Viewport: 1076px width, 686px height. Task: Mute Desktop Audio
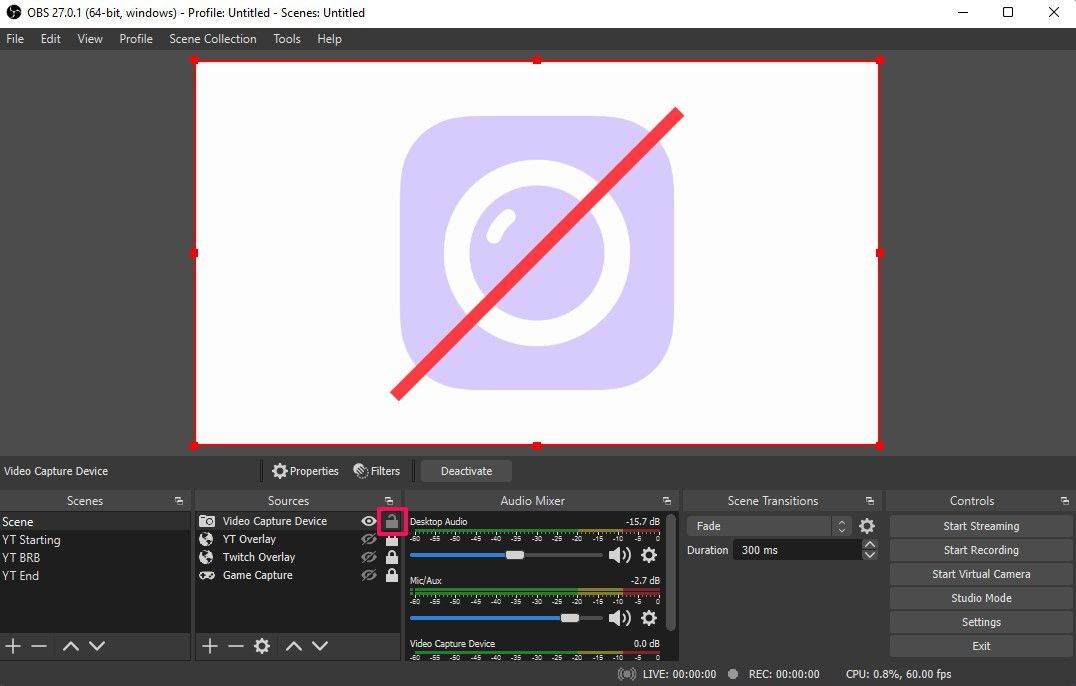pyautogui.click(x=620, y=555)
